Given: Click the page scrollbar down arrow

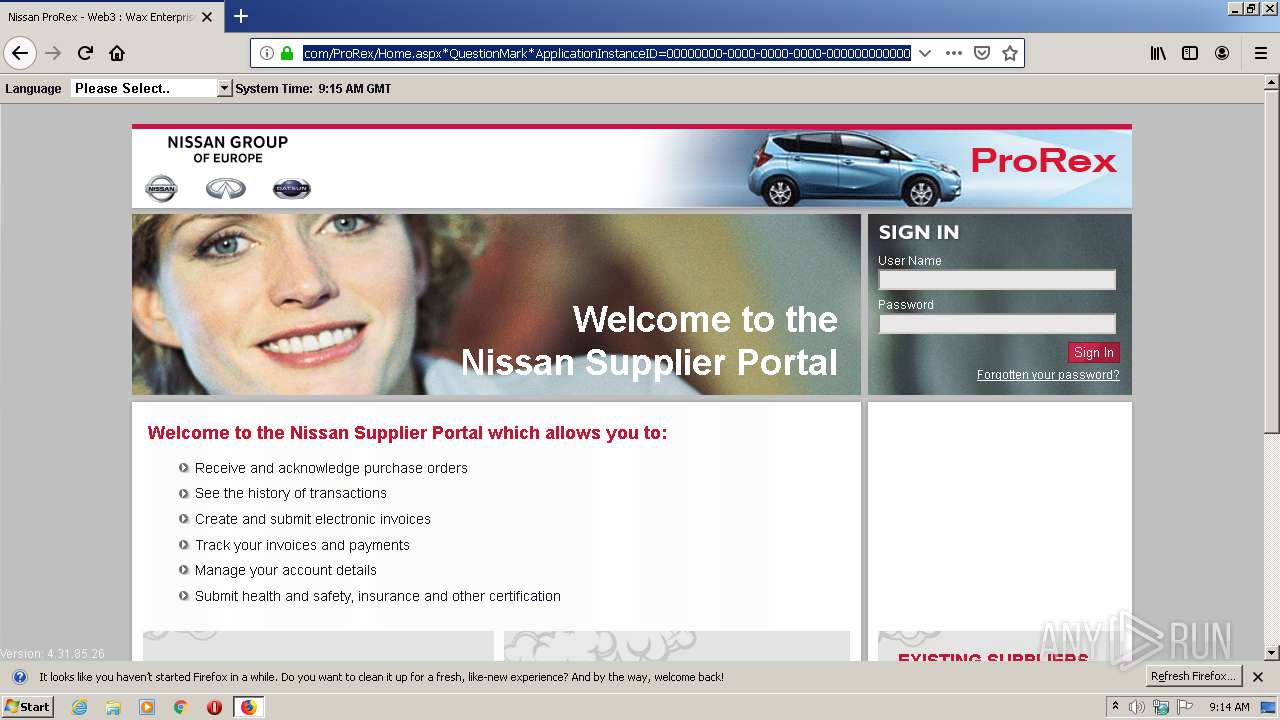Looking at the screenshot, I should [x=1271, y=653].
